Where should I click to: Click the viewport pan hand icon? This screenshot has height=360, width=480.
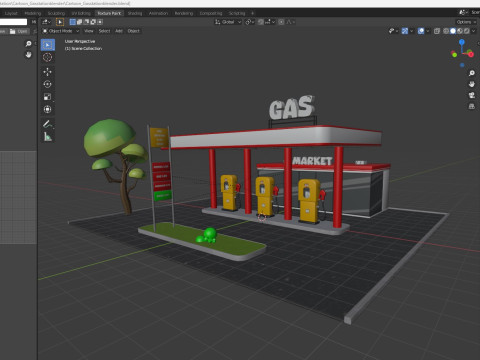pos(472,84)
